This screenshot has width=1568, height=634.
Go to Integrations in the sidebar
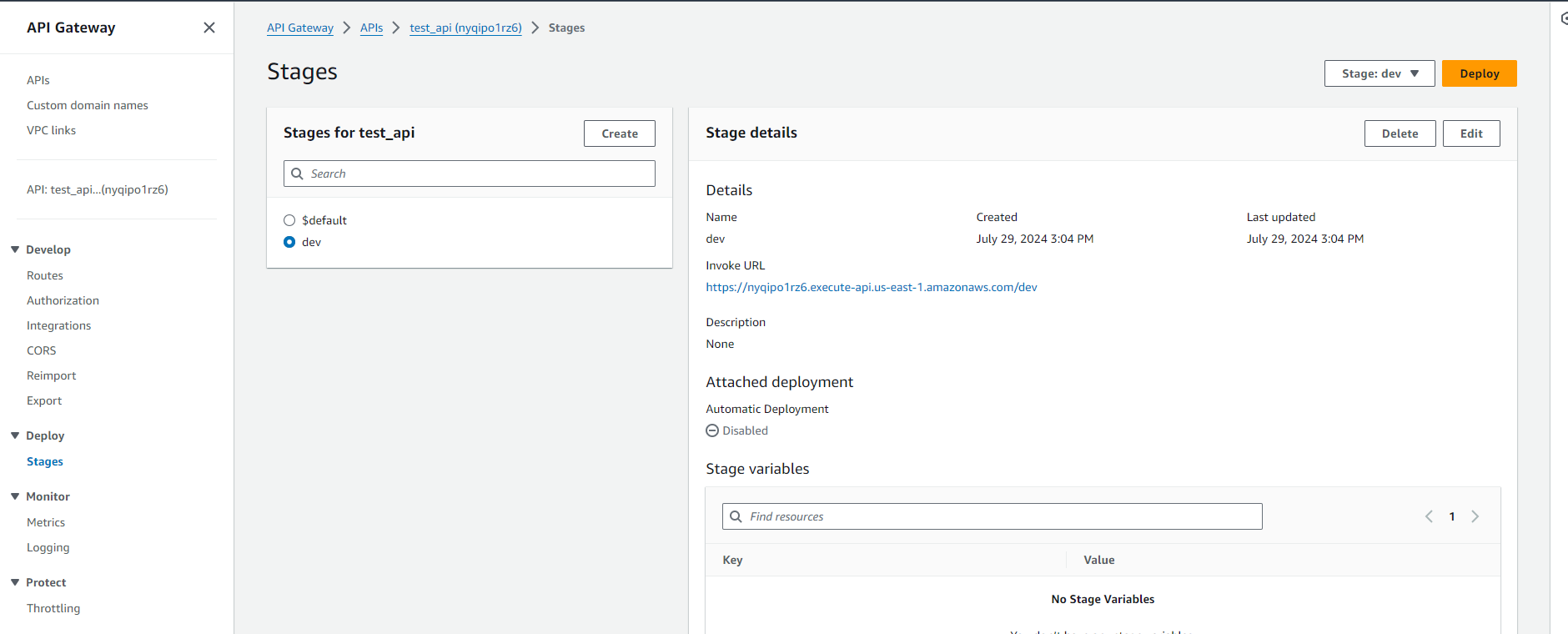(58, 325)
